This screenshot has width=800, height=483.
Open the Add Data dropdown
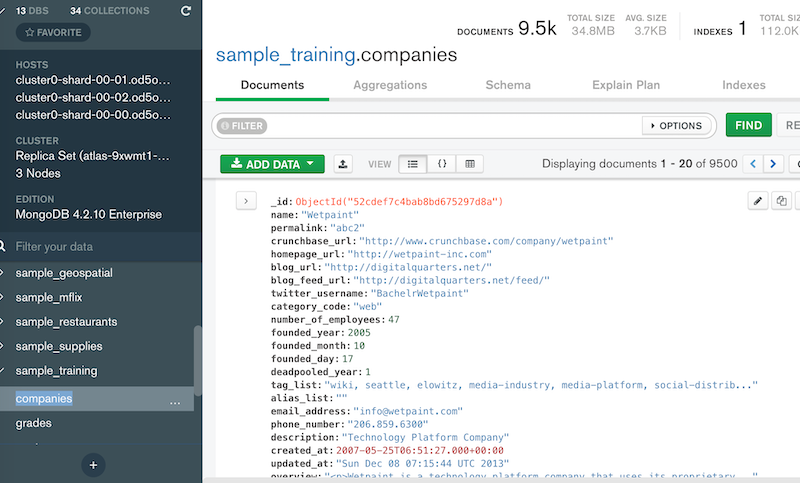pos(272,164)
